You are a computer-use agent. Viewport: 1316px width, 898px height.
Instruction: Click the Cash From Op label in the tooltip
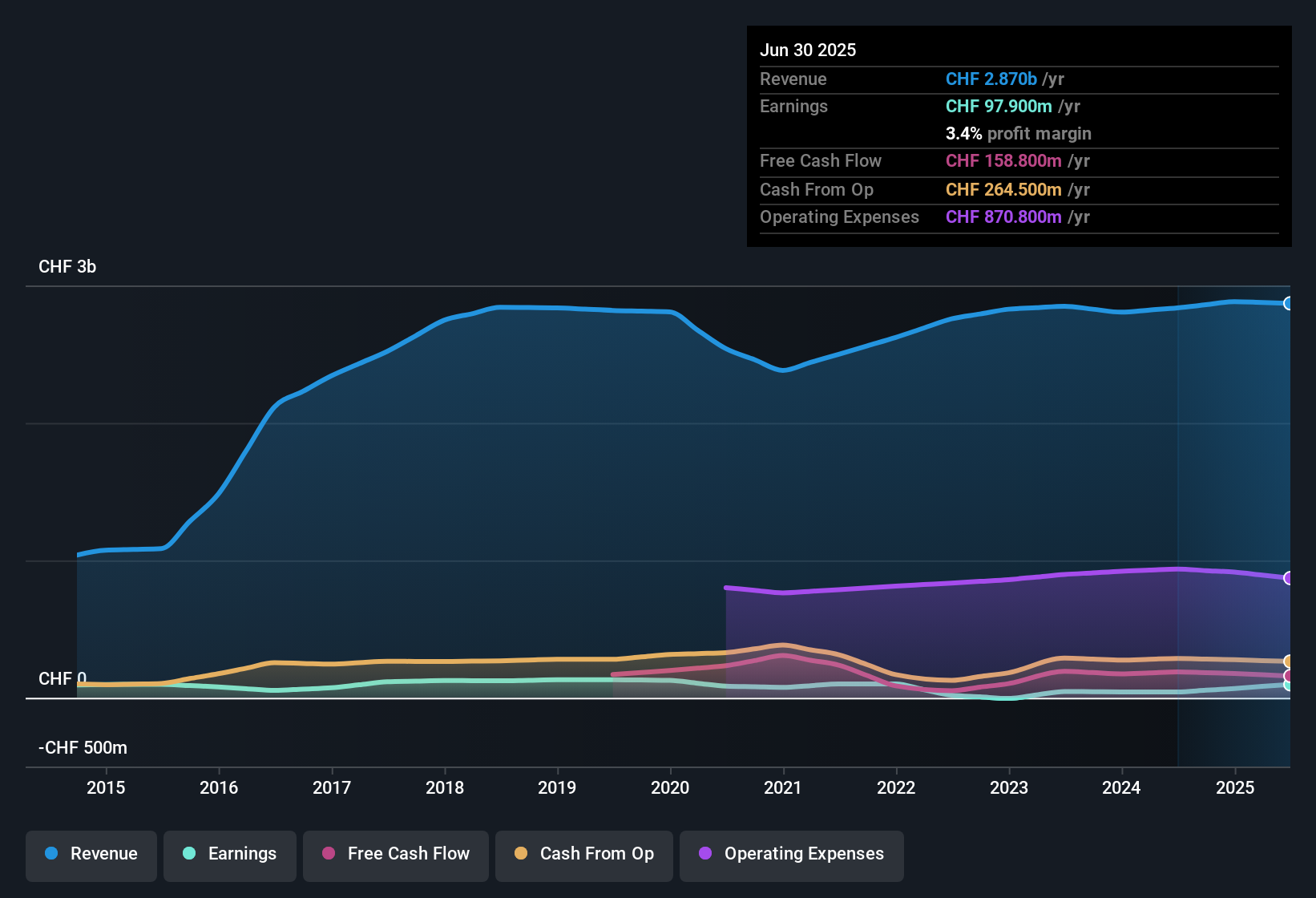click(x=817, y=189)
